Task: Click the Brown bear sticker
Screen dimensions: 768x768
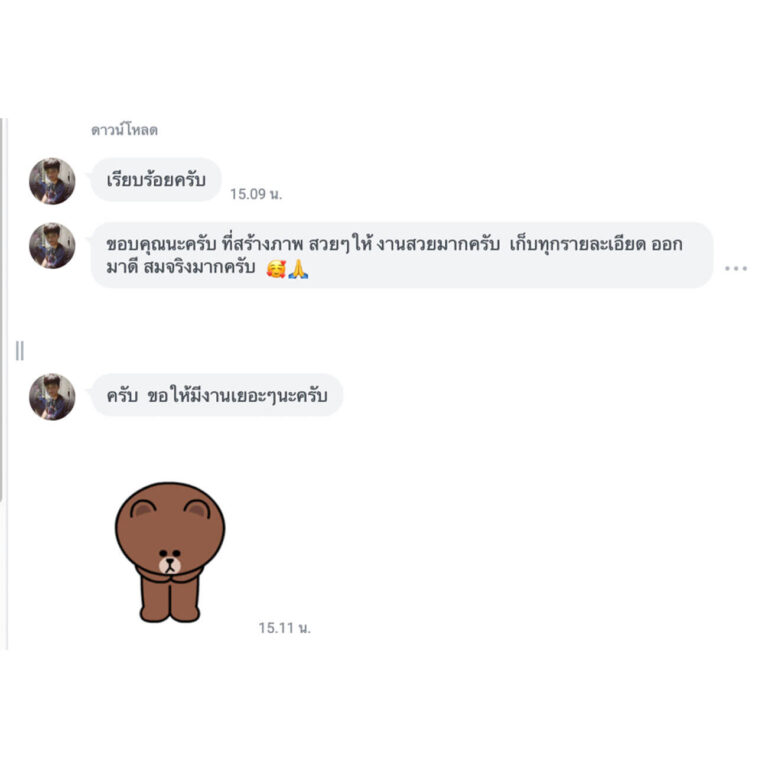Action: (170, 552)
